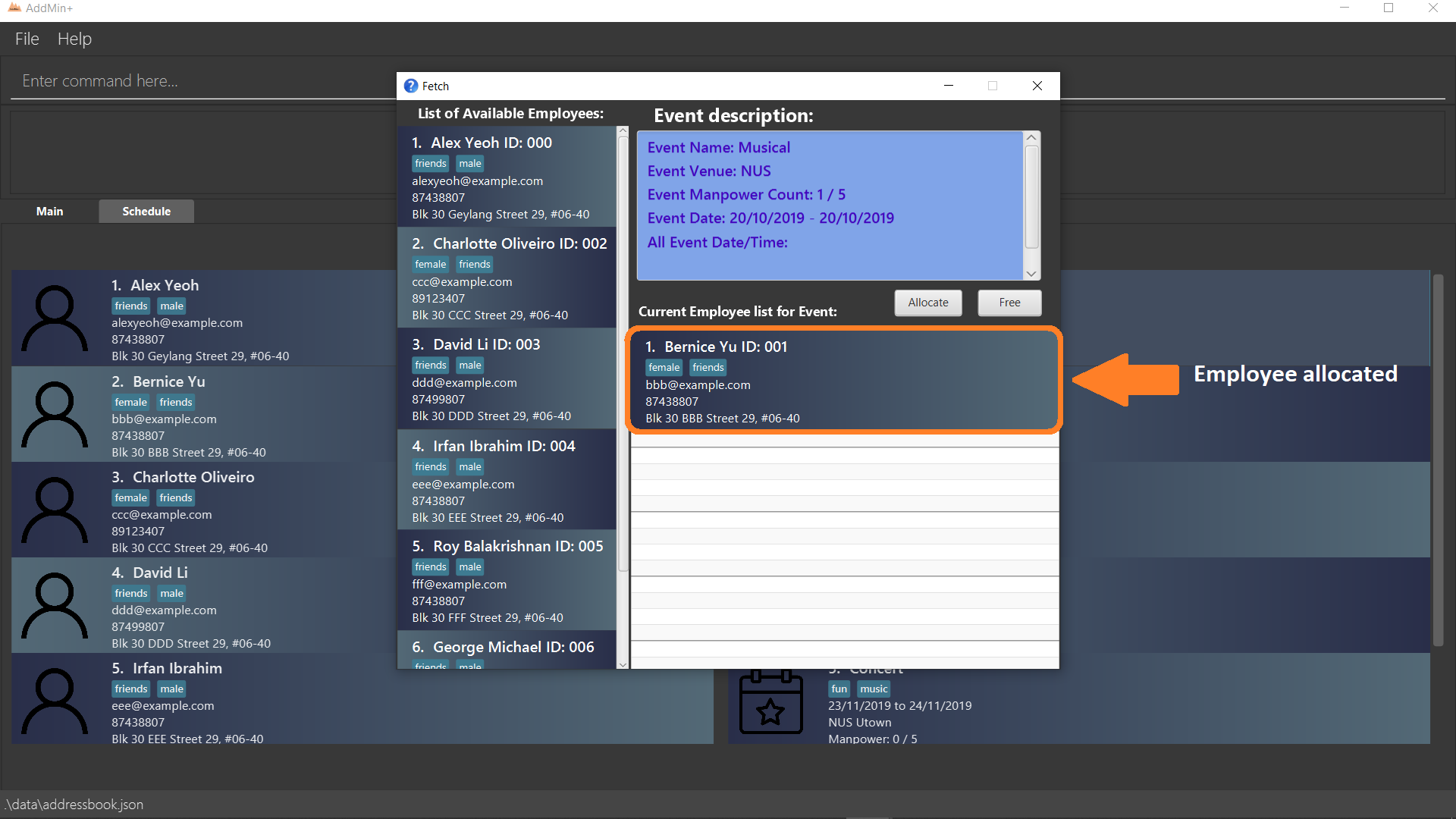Click the event description scroll down arrow
Screen dimensions: 1456x819
pos(1031,274)
